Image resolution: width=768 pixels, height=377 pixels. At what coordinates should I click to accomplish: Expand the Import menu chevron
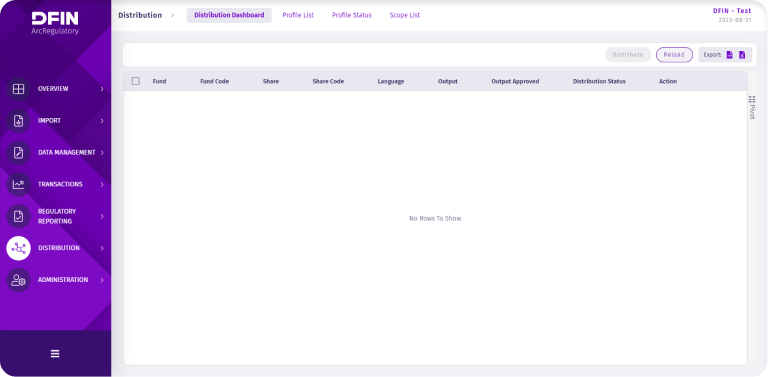(102, 121)
